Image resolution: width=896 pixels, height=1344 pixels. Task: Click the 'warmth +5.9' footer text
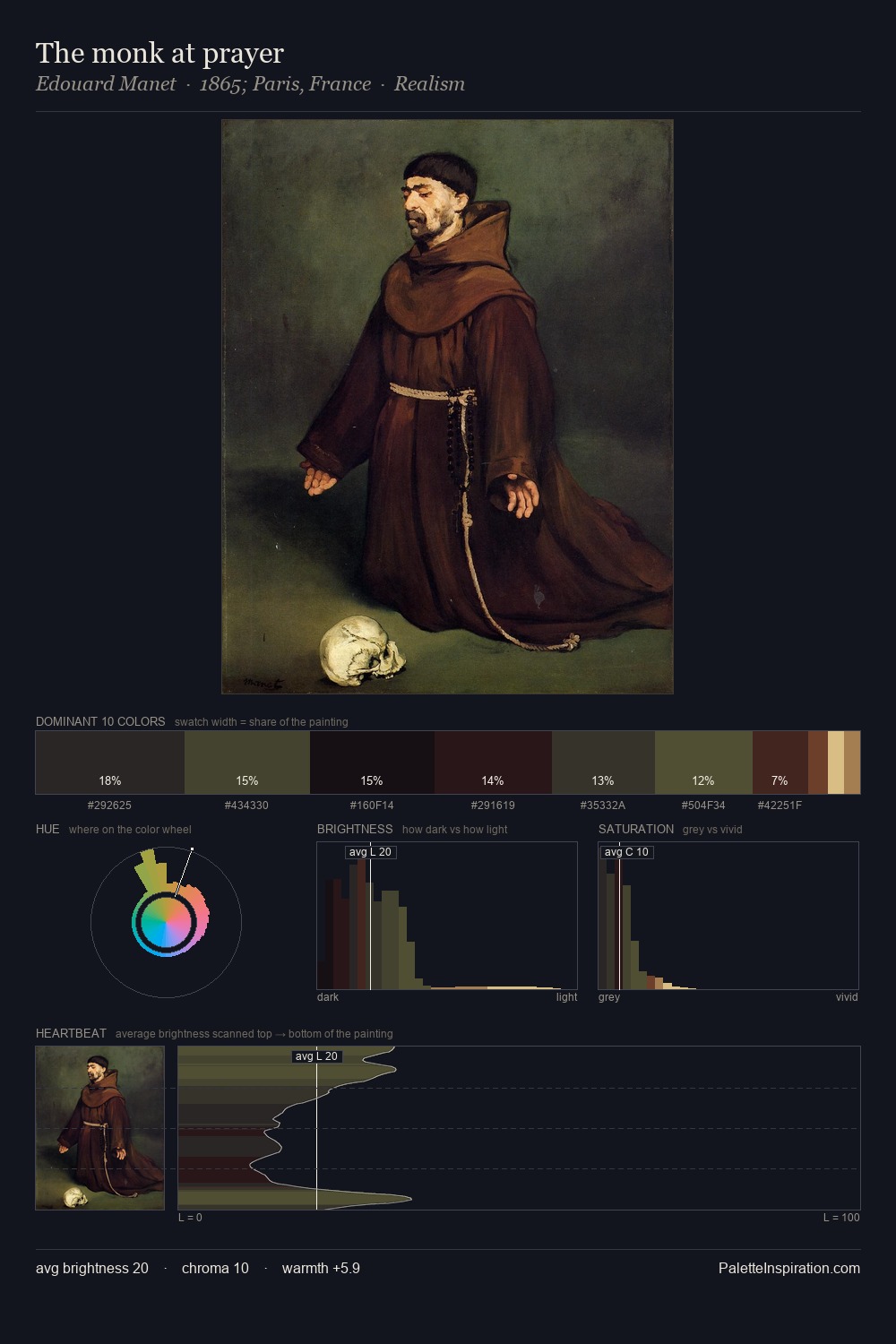coord(321,1269)
